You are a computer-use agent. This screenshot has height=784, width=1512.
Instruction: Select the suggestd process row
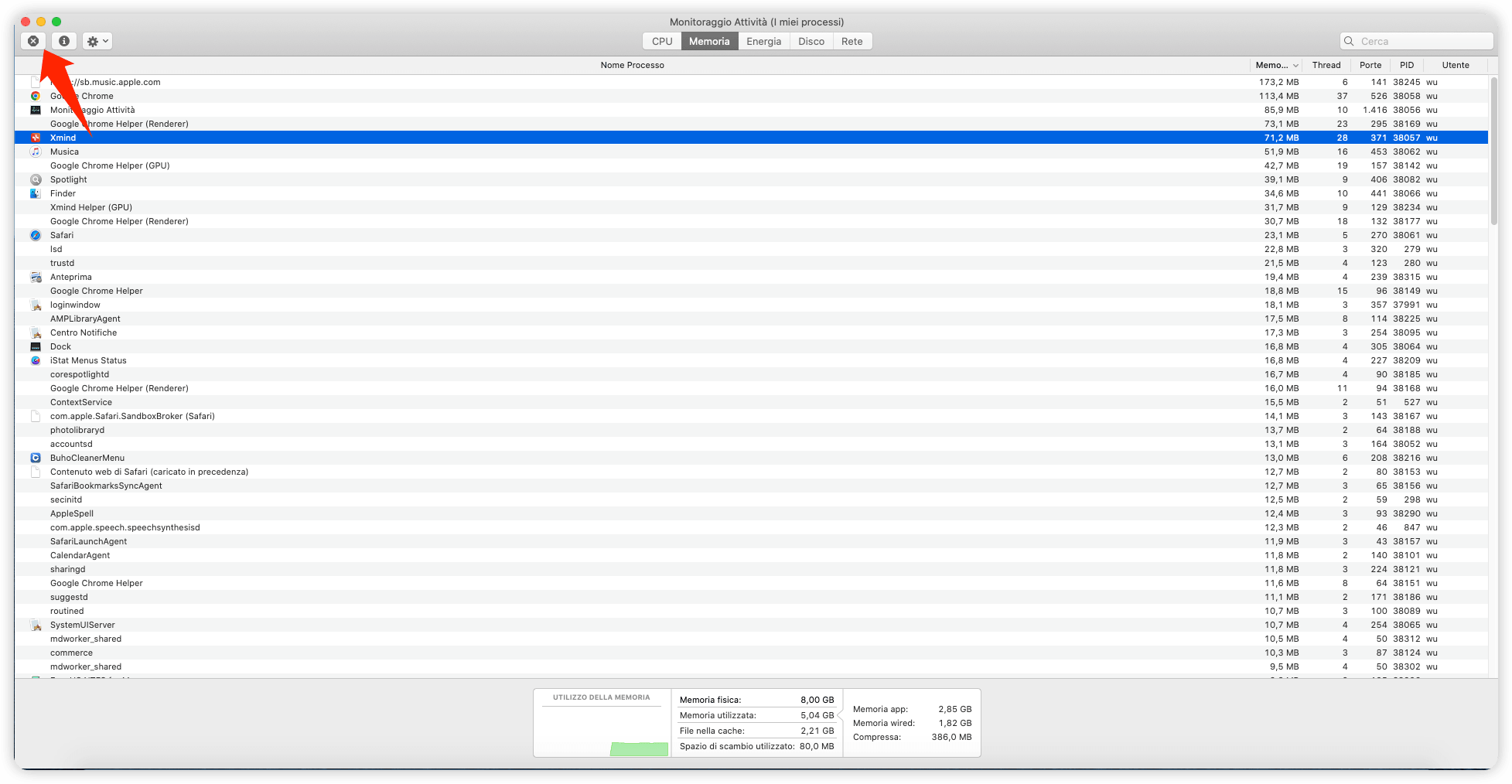pyautogui.click(x=751, y=597)
